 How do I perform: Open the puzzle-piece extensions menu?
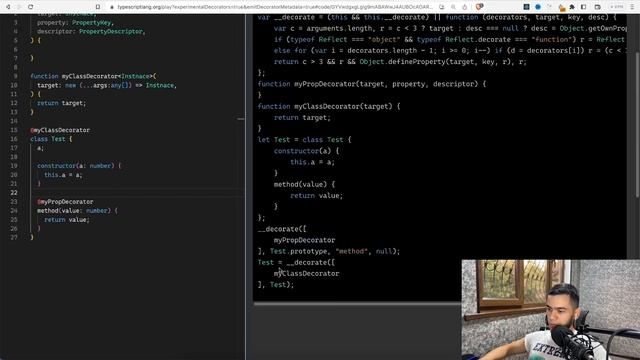572,7
